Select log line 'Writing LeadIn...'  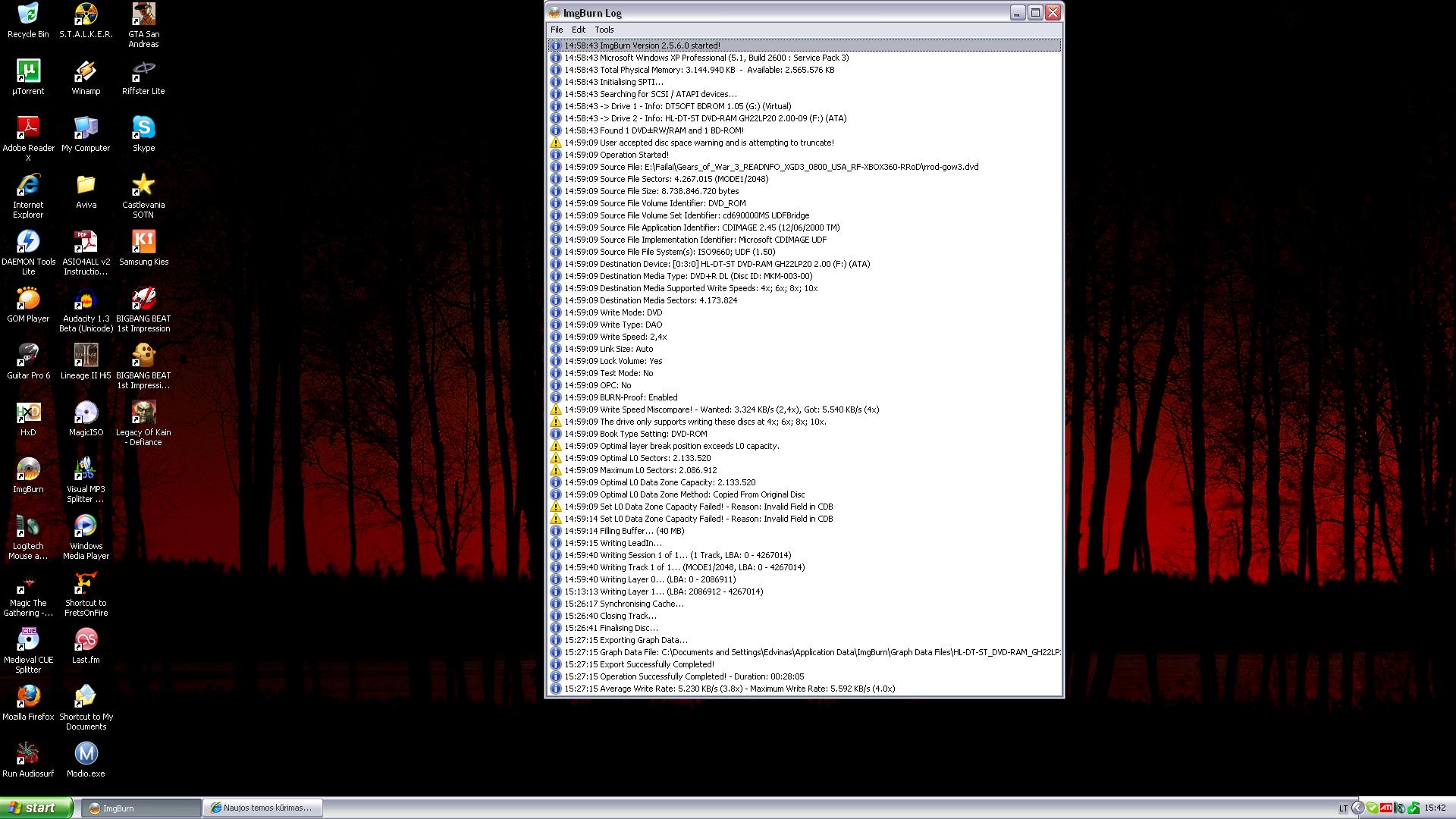(x=804, y=543)
